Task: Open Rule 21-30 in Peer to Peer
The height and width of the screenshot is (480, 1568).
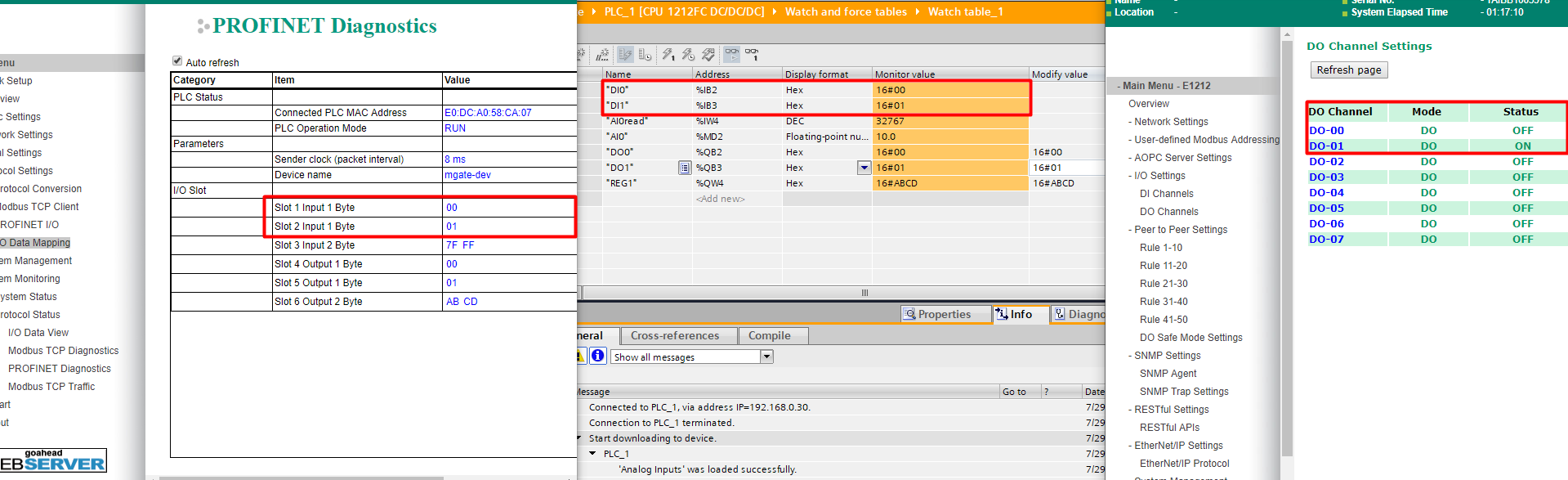Action: coord(1164,284)
